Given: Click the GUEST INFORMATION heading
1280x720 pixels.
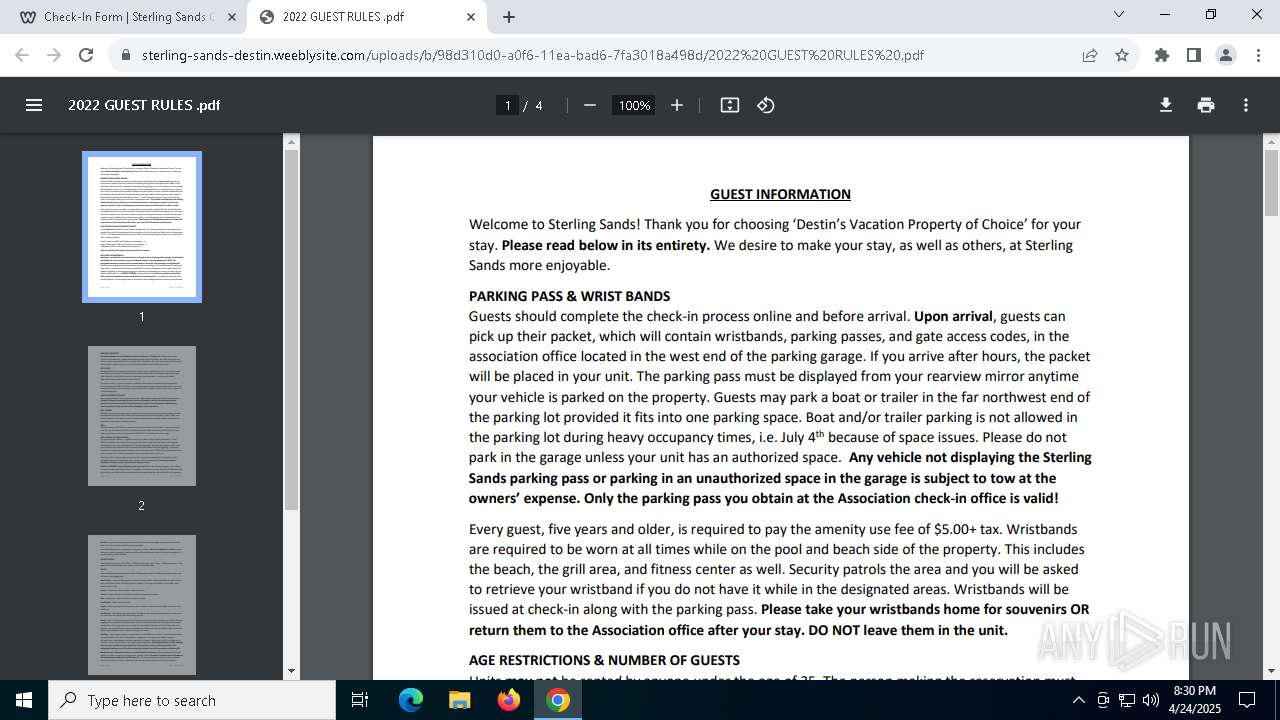Looking at the screenshot, I should [780, 194].
